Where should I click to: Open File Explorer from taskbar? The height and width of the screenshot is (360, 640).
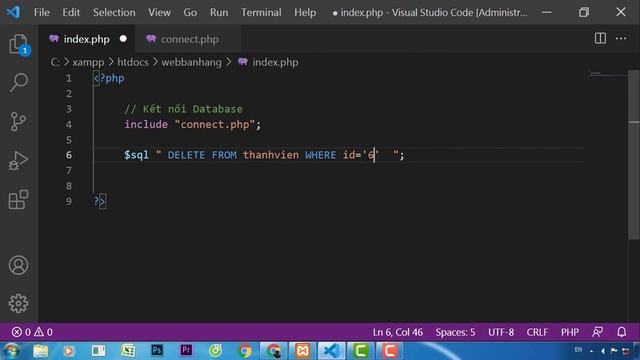point(40,351)
